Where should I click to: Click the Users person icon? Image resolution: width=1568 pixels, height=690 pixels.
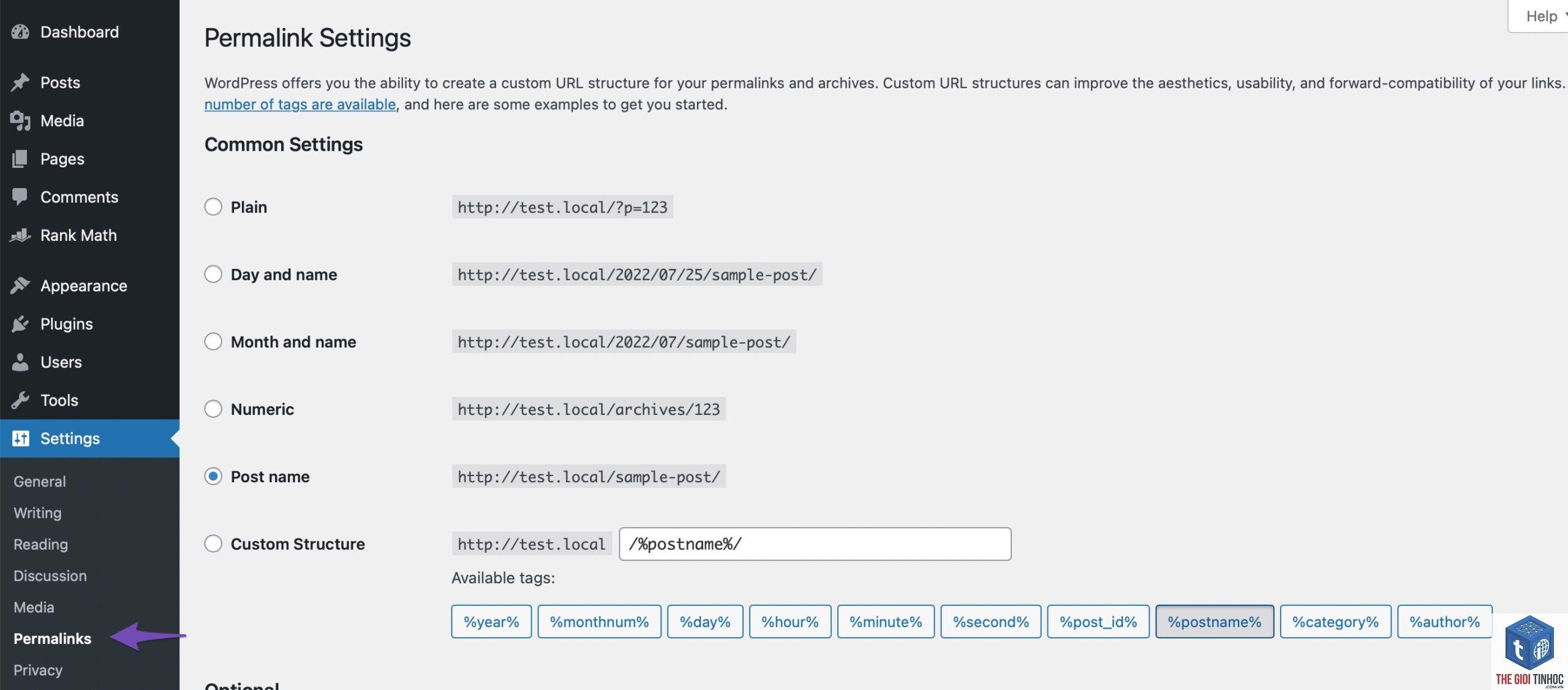point(20,362)
